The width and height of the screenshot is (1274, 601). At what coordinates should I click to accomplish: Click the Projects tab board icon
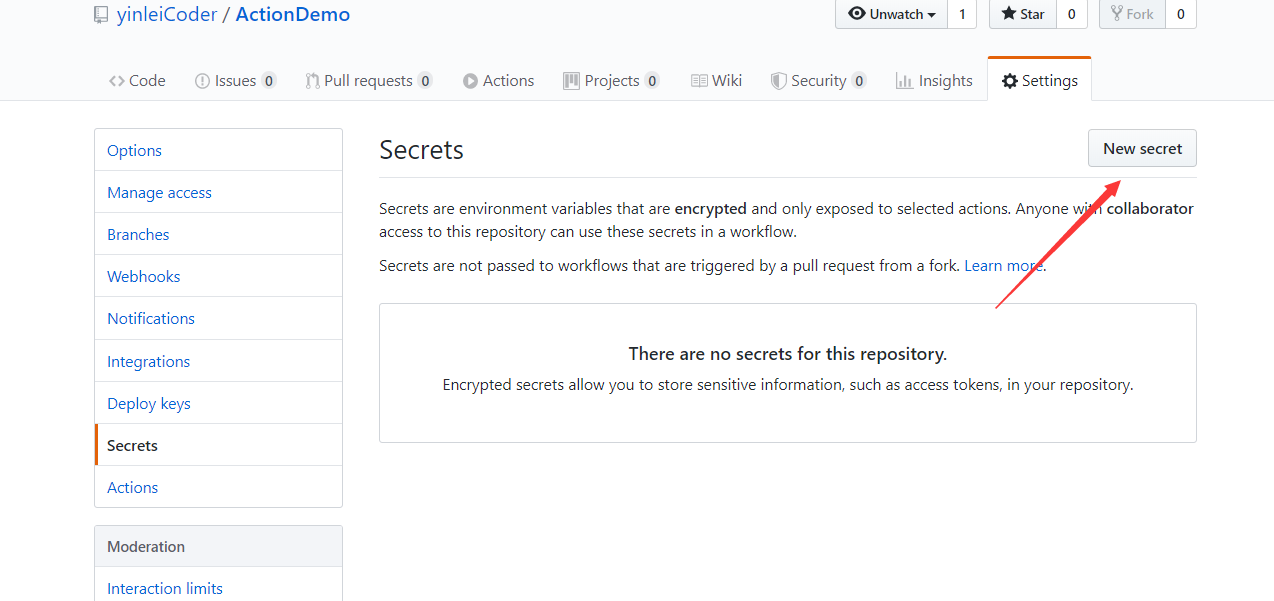tap(571, 81)
